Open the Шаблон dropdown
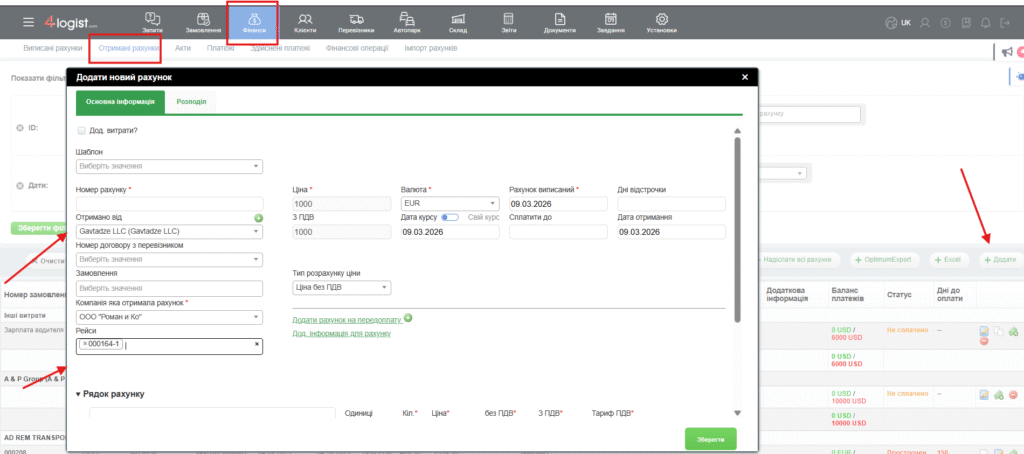Image resolution: width=1024 pixels, height=454 pixels. click(169, 166)
